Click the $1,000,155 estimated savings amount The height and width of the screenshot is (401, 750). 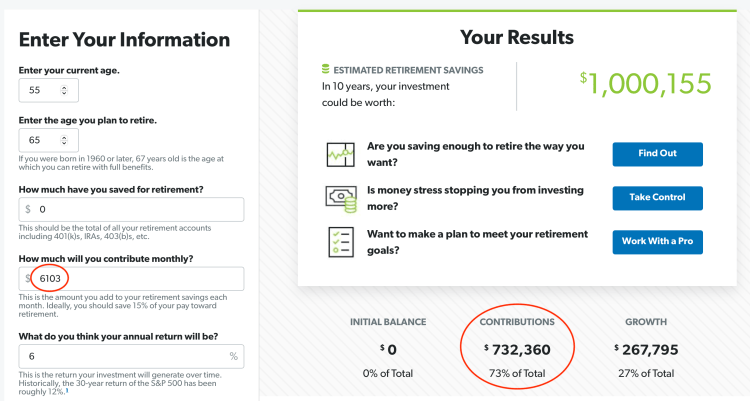point(636,85)
